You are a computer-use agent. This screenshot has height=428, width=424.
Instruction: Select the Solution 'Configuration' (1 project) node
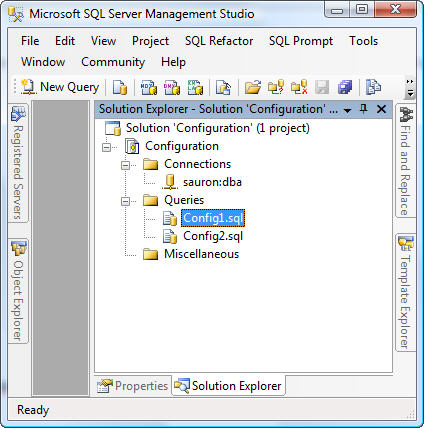tap(218, 128)
